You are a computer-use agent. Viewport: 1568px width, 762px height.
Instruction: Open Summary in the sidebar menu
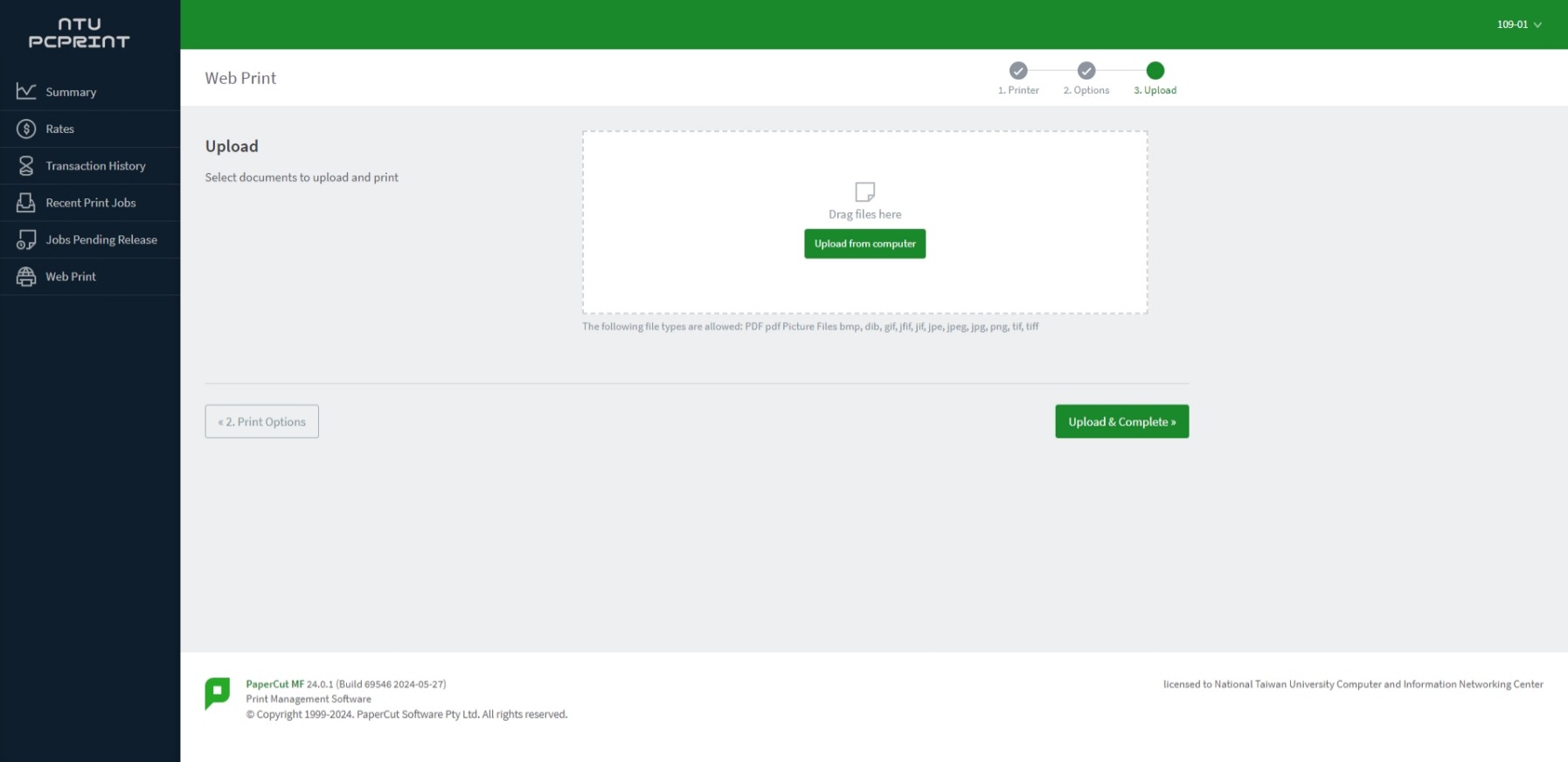tap(90, 92)
